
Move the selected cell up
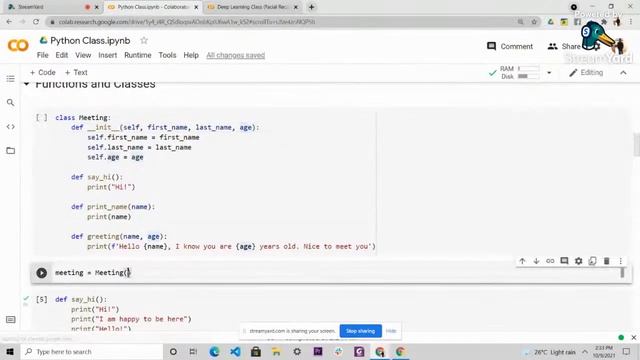(x=522, y=261)
